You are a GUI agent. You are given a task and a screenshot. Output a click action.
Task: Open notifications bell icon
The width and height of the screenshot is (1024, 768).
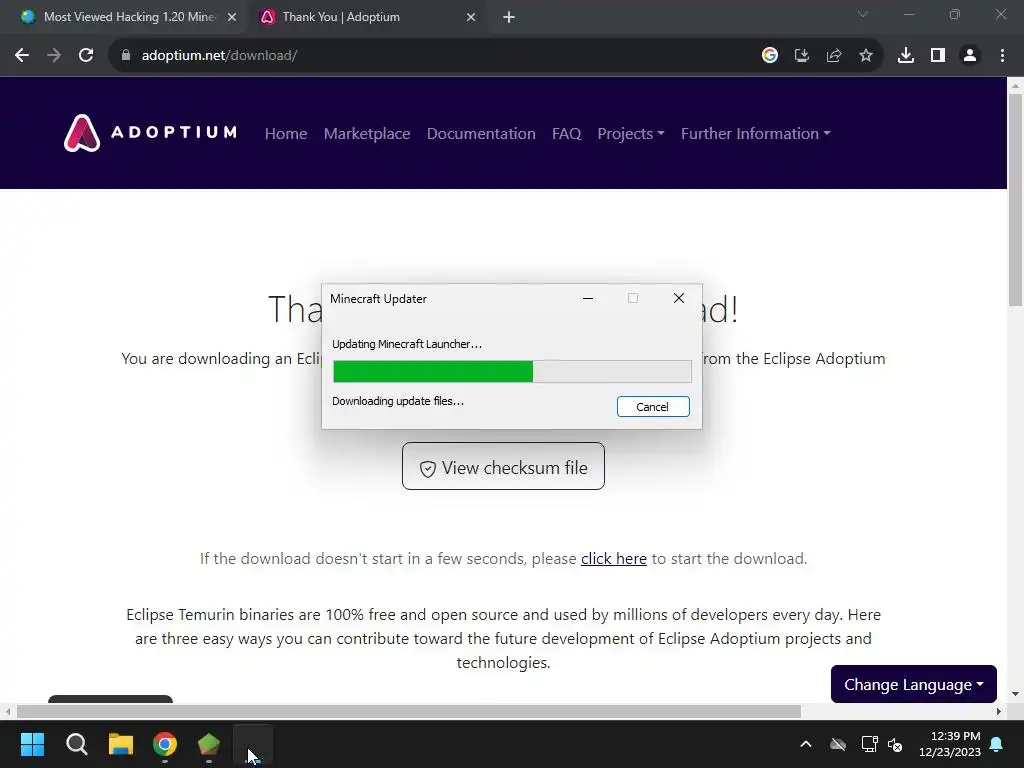[x=997, y=744]
